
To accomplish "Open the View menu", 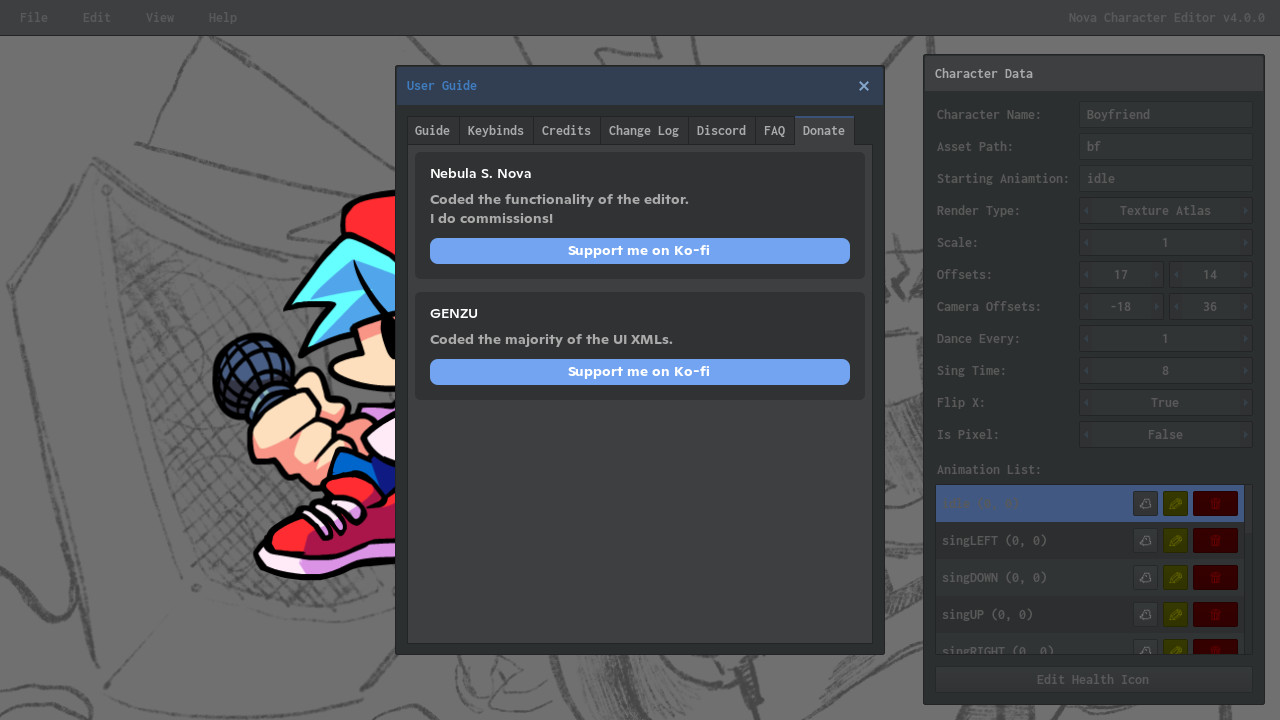I will (160, 18).
